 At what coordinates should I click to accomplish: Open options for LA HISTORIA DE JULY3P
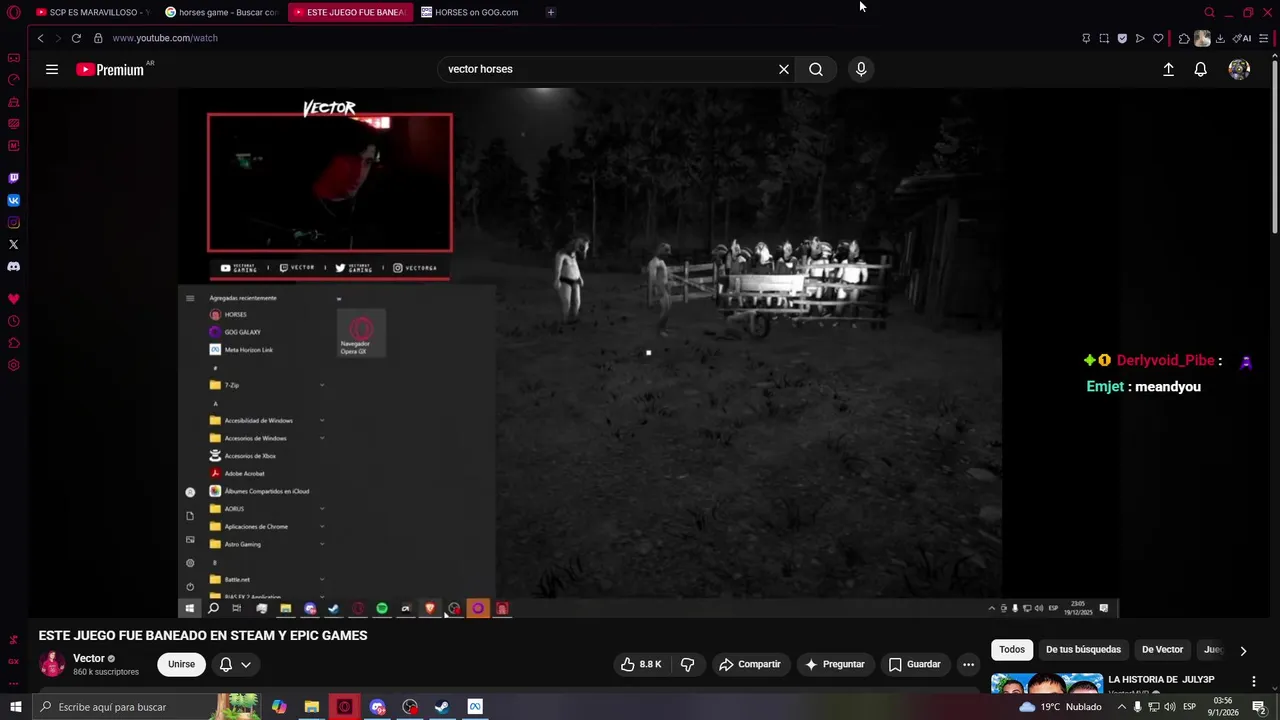(x=1254, y=681)
